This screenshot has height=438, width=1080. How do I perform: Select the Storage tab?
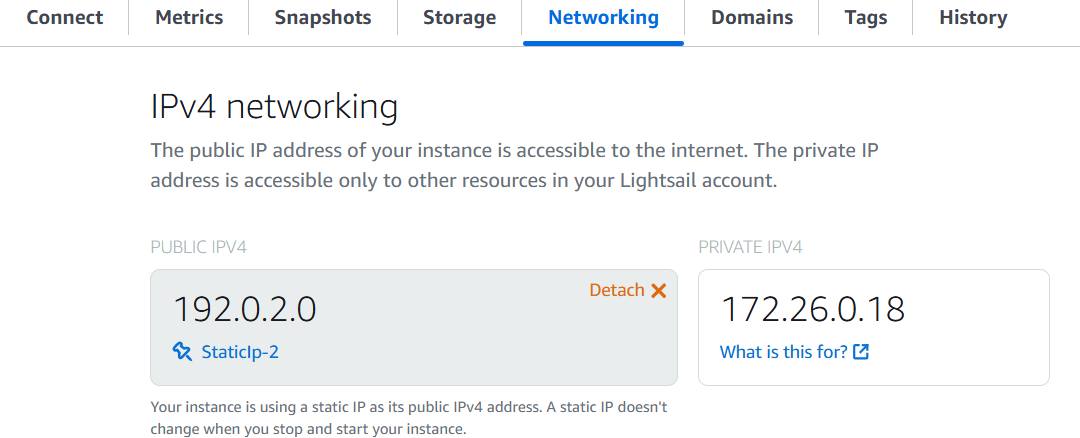click(459, 18)
